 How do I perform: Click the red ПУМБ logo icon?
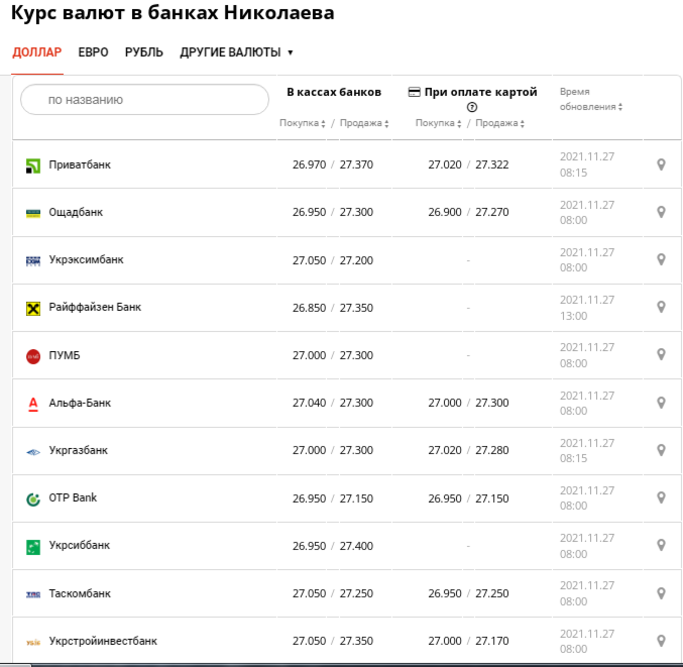(x=33, y=356)
